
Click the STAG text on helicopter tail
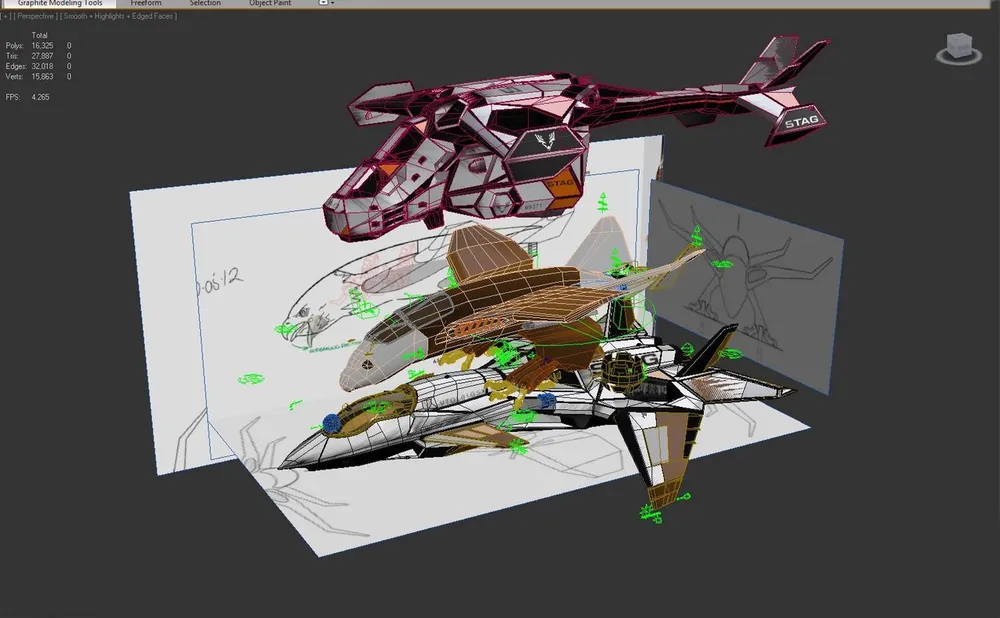point(800,121)
